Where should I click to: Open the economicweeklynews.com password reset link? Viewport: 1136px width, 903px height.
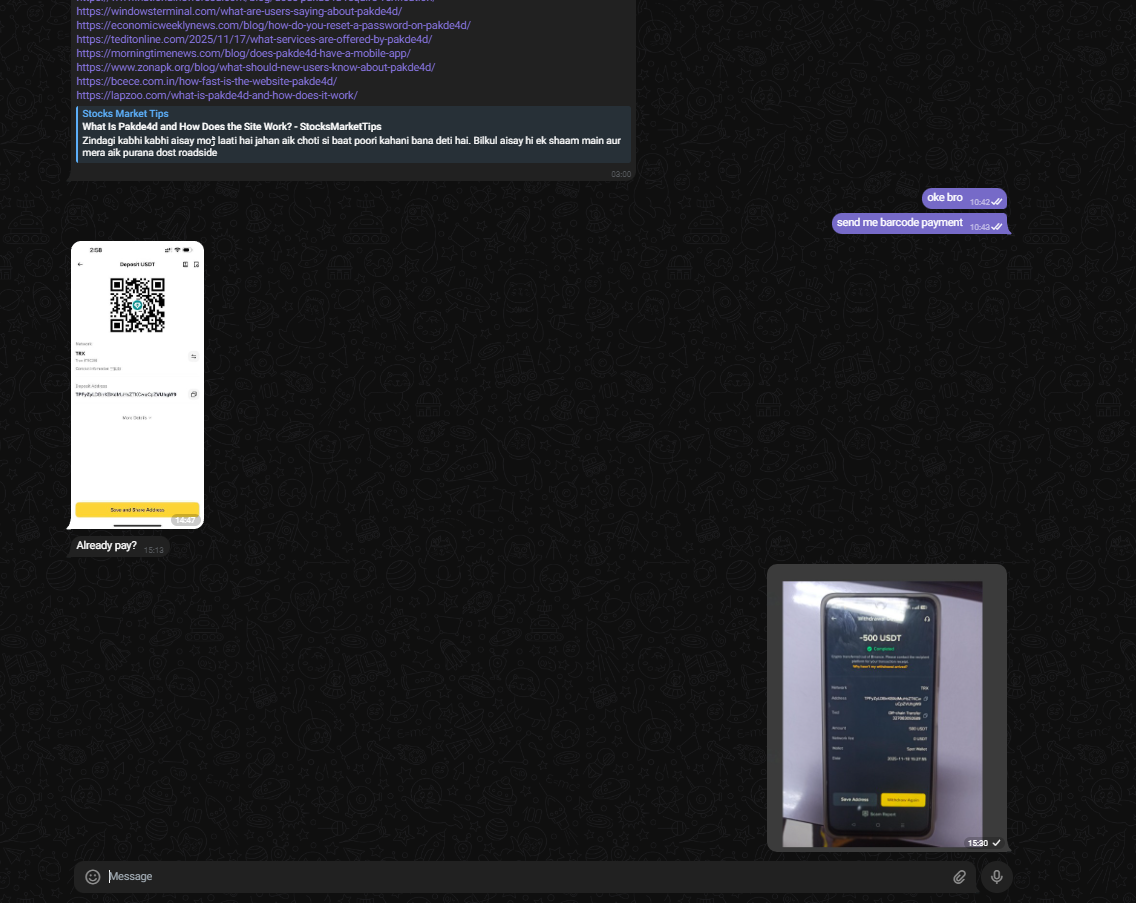click(x=273, y=26)
